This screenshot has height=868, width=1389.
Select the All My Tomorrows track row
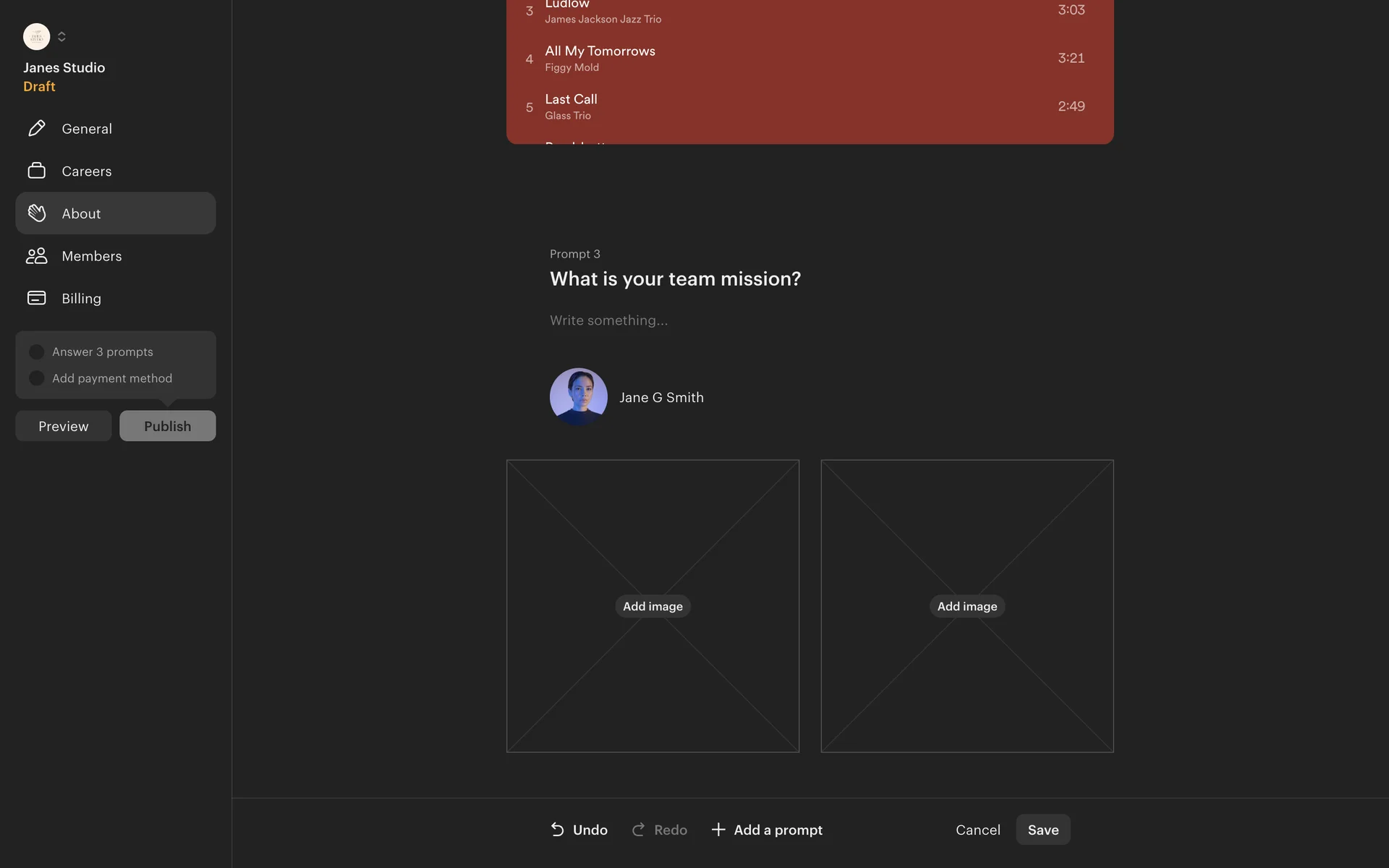810,59
